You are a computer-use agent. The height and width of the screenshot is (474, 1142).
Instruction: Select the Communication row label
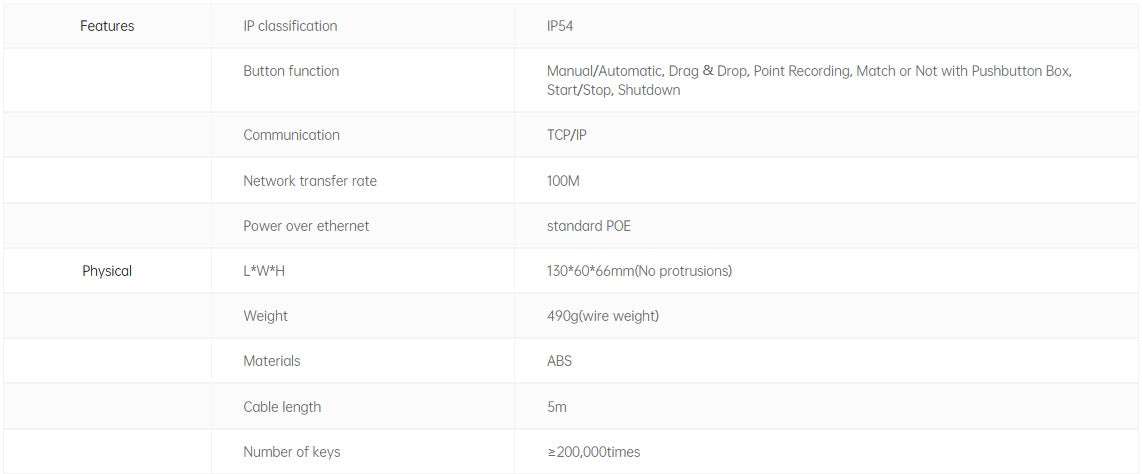[291, 135]
